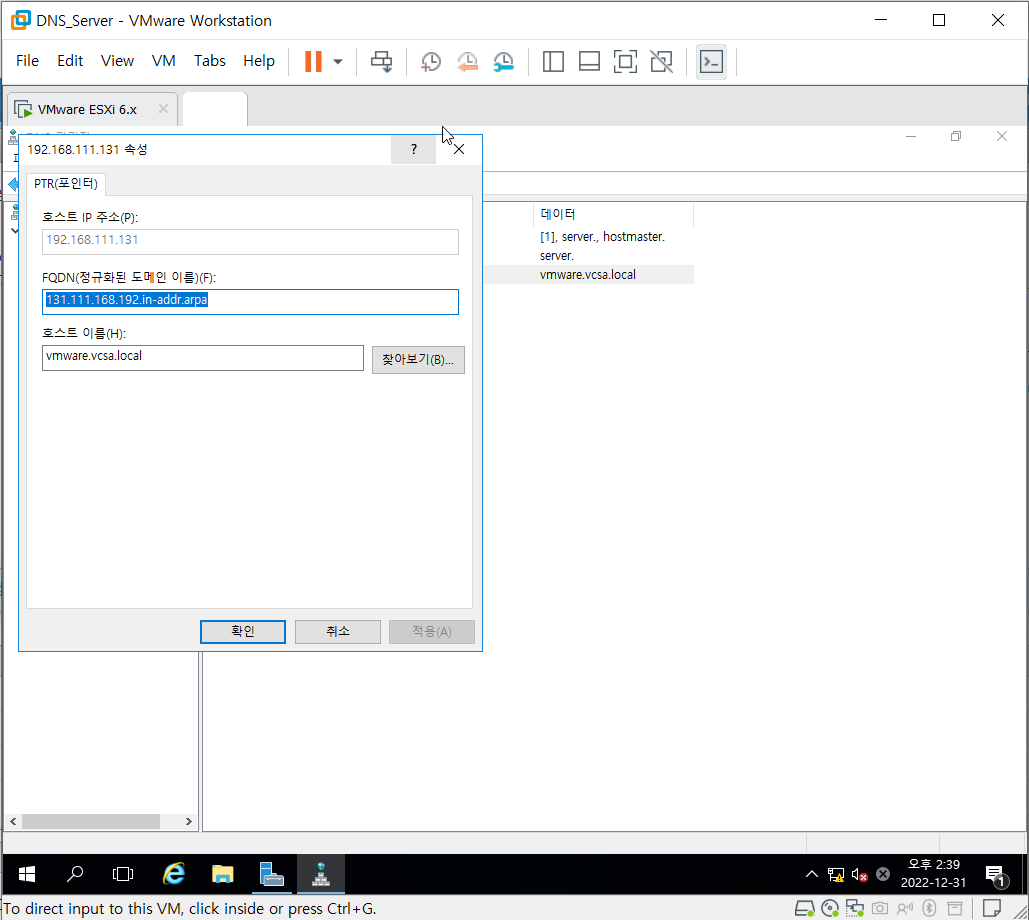The image size is (1029, 920).
Task: Open the taskbar clock showing 오후 2:39
Action: [x=933, y=873]
